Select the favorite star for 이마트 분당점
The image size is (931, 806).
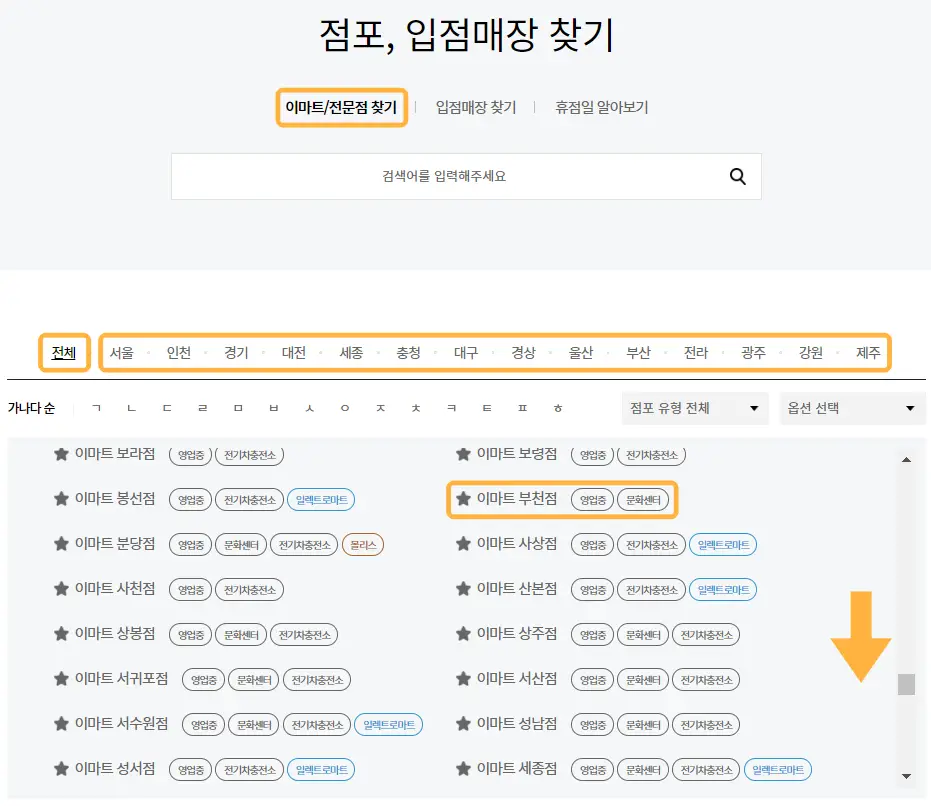58,544
